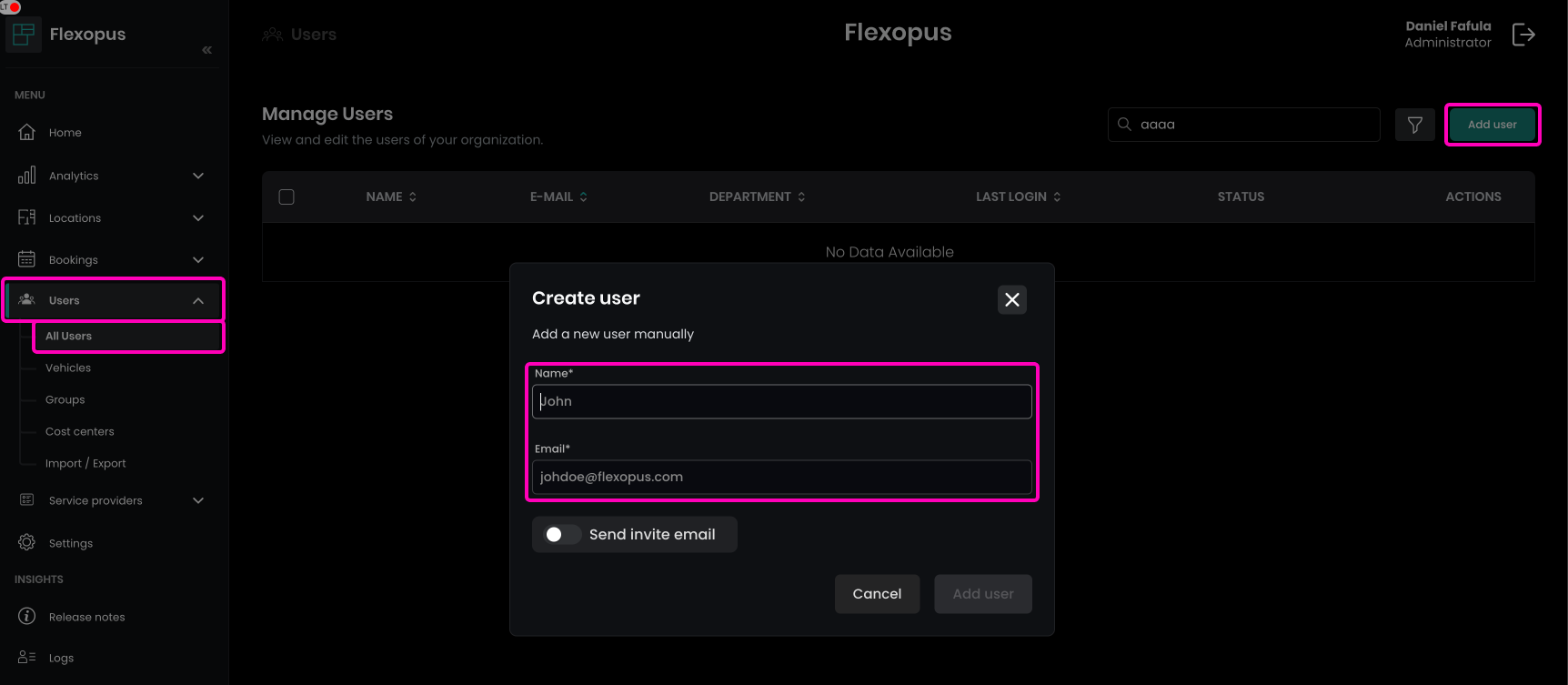Expand the Service providers section
The image size is (1568, 685).
pyautogui.click(x=198, y=500)
